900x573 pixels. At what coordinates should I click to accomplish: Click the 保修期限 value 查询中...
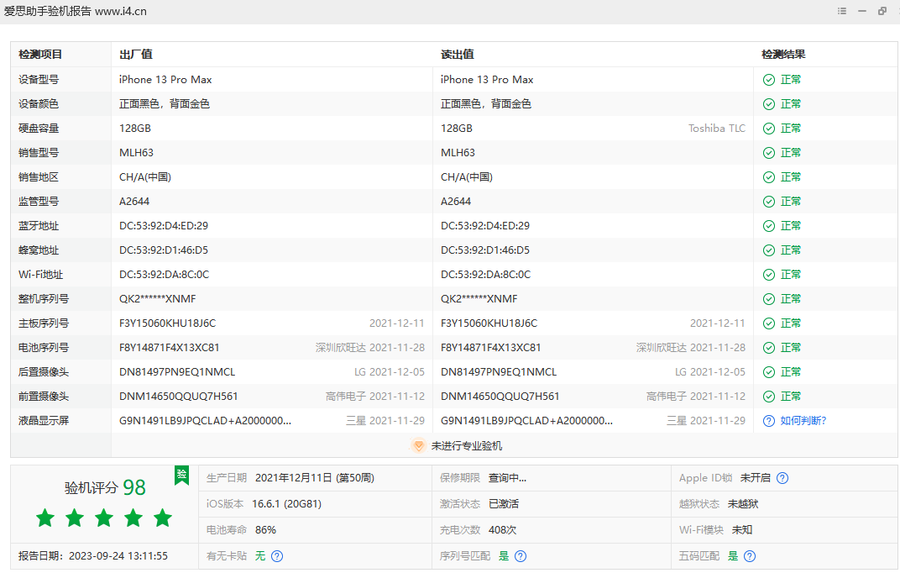pyautogui.click(x=507, y=478)
